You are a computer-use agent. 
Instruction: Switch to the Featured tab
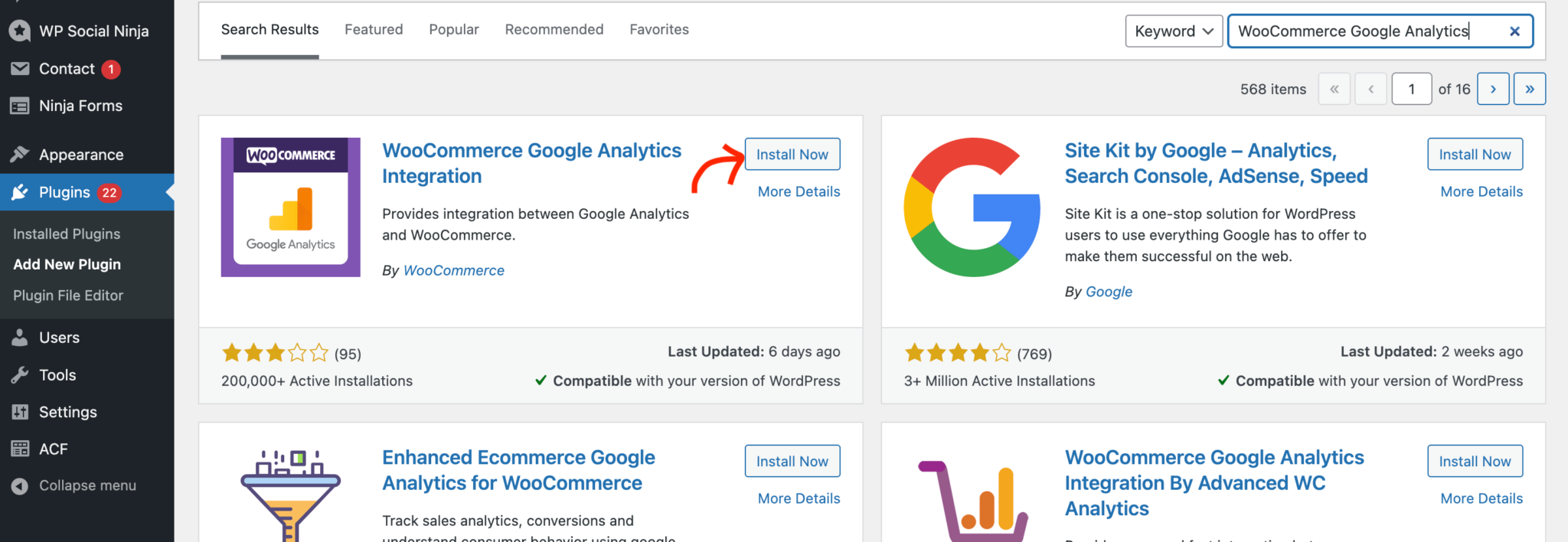(x=374, y=29)
